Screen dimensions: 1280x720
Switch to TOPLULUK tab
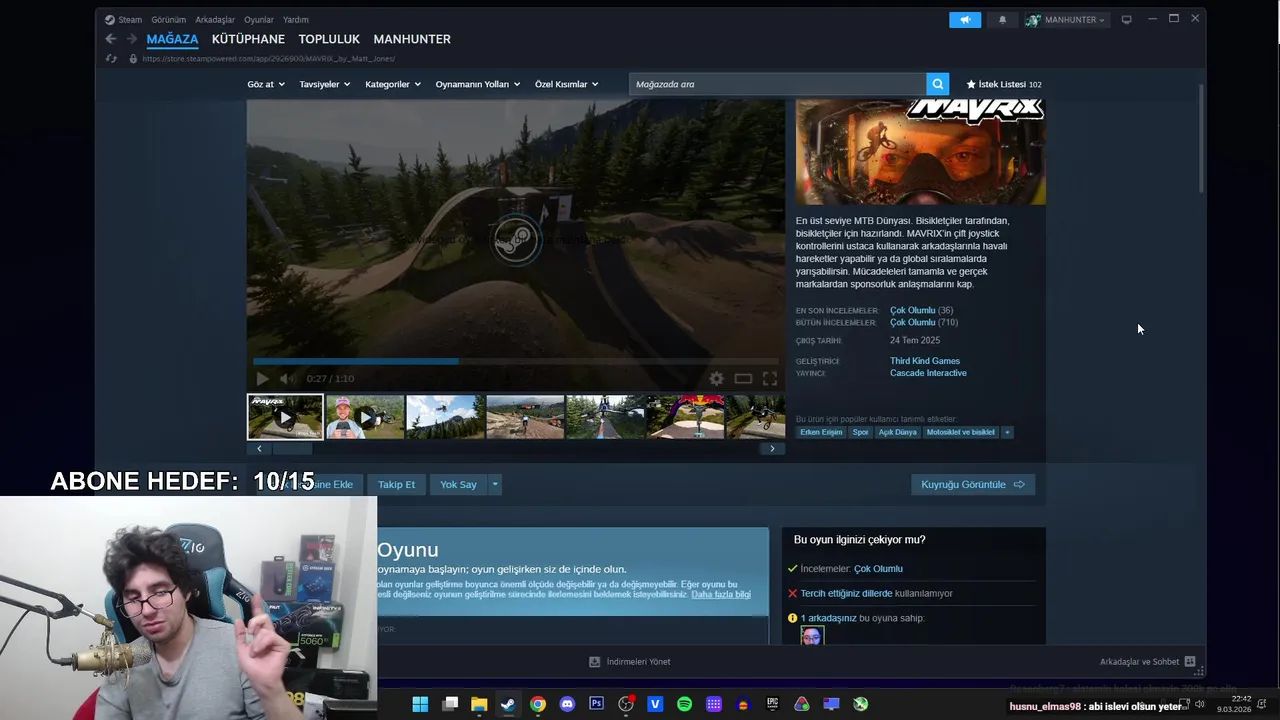click(329, 39)
